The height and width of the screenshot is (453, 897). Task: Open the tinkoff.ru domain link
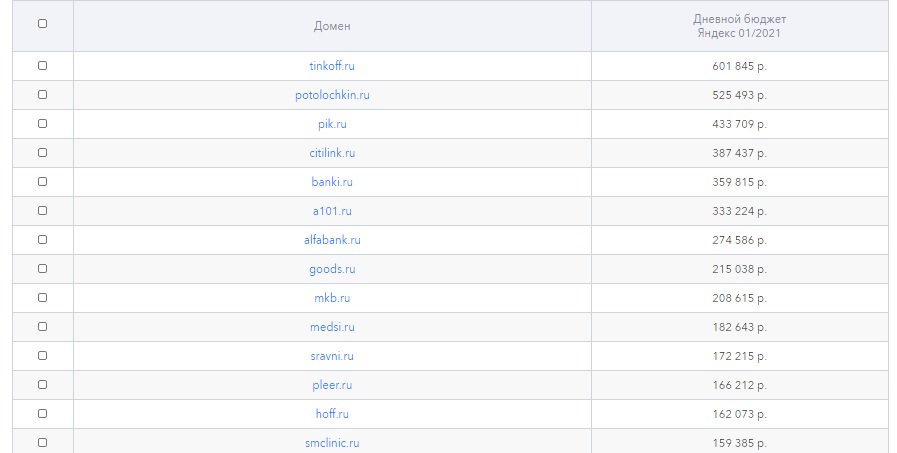click(x=332, y=66)
